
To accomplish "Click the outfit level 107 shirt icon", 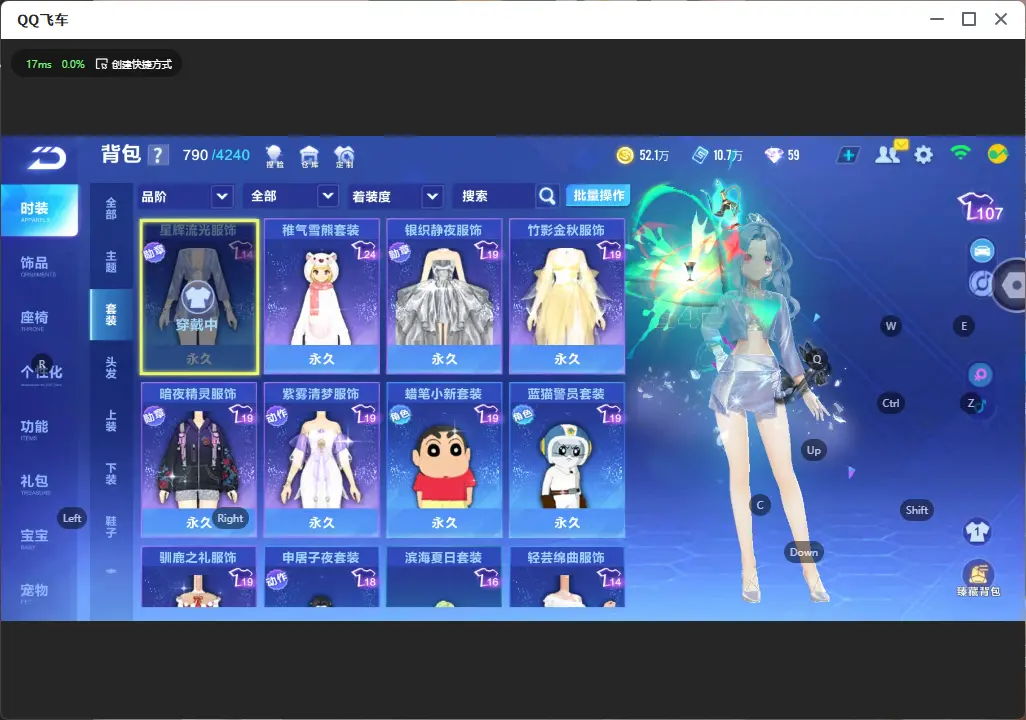I will click(x=980, y=207).
